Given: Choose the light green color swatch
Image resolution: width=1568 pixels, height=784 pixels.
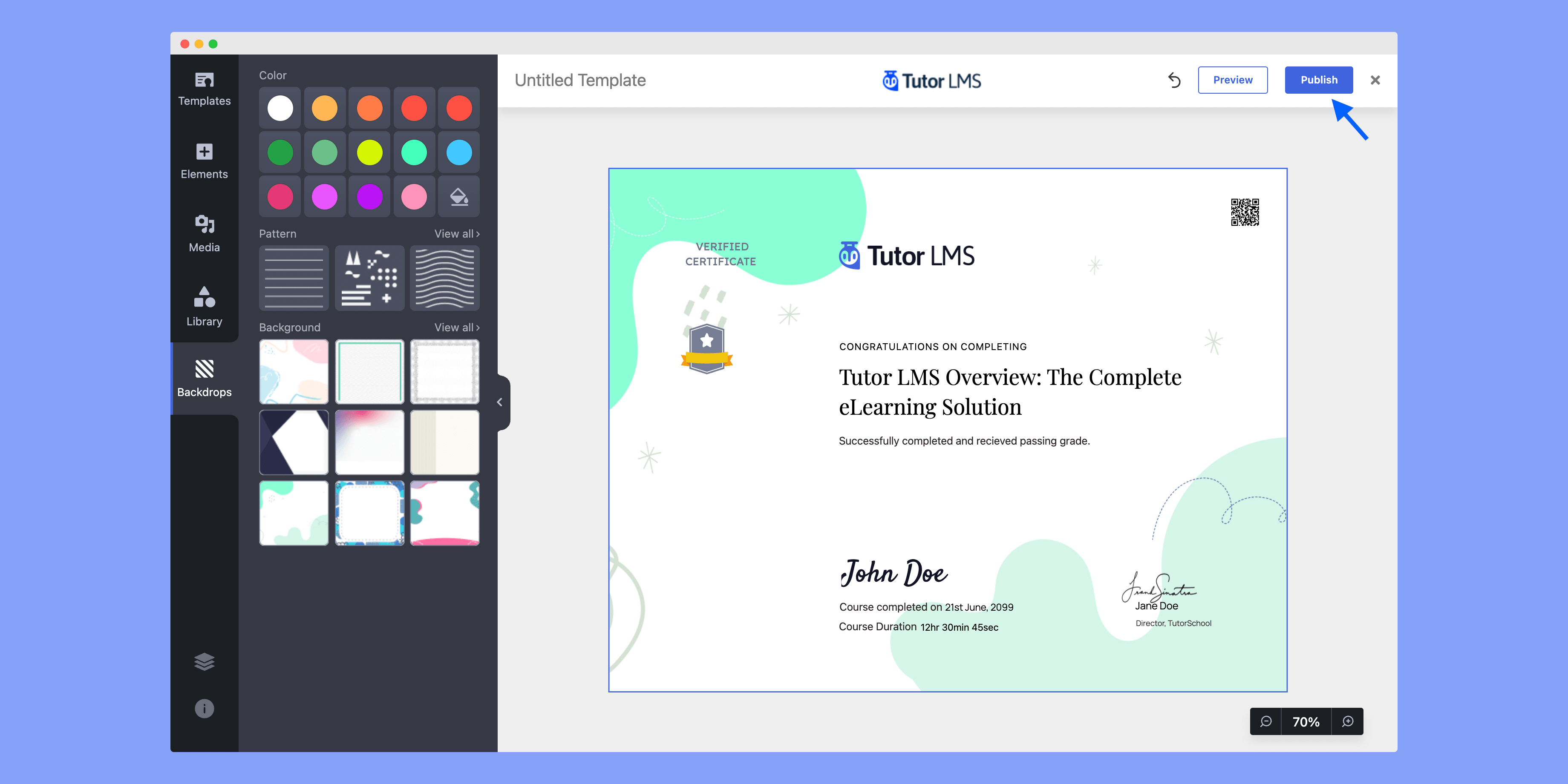Looking at the screenshot, I should [324, 152].
